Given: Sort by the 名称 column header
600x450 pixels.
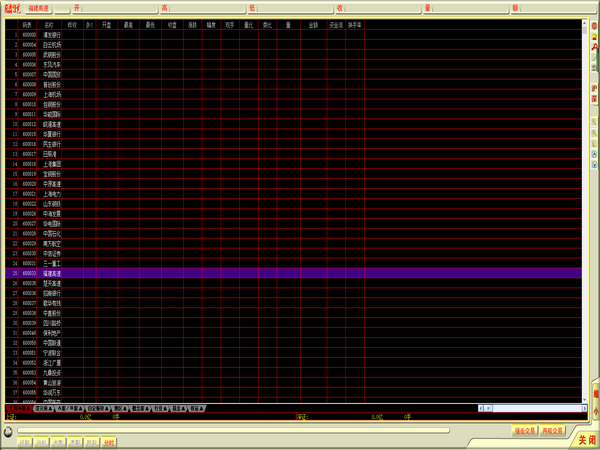Looking at the screenshot, I should pyautogui.click(x=49, y=24).
